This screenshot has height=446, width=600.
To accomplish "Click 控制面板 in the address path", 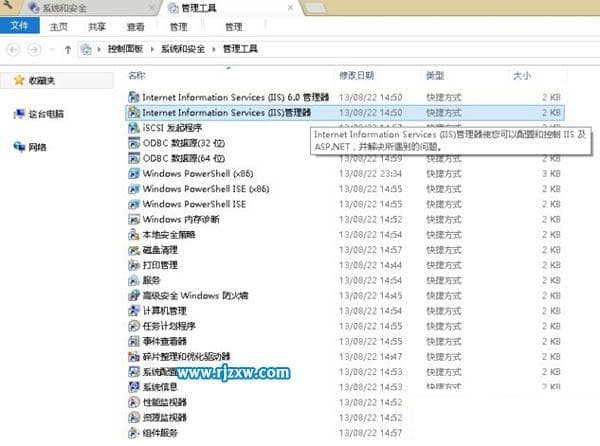I will click(x=125, y=49).
